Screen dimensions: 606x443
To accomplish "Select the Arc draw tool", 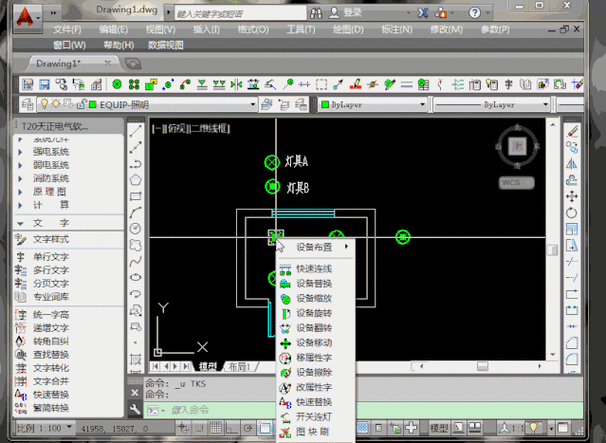I will (x=135, y=212).
